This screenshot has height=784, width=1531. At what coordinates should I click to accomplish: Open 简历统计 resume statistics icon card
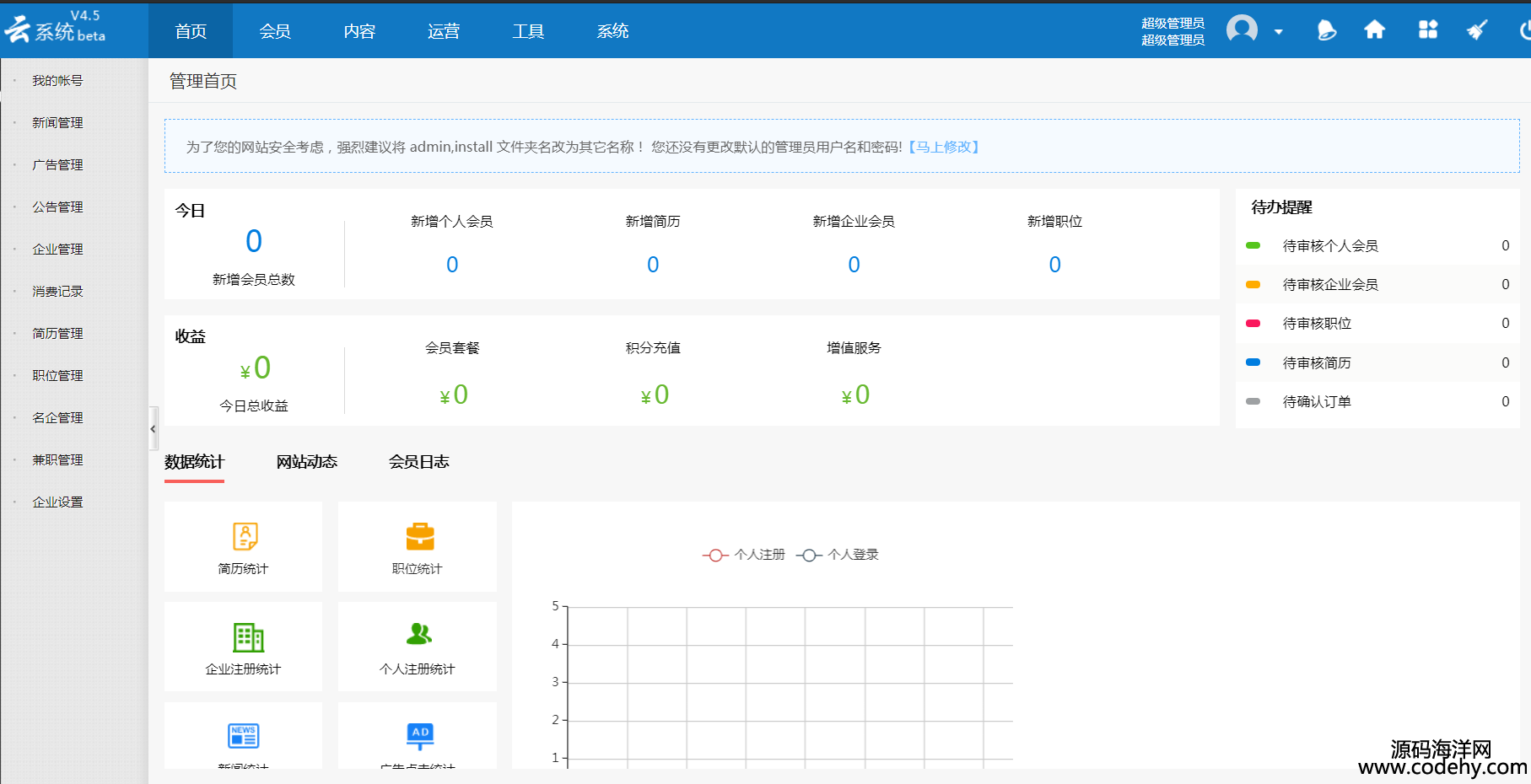pos(244,547)
